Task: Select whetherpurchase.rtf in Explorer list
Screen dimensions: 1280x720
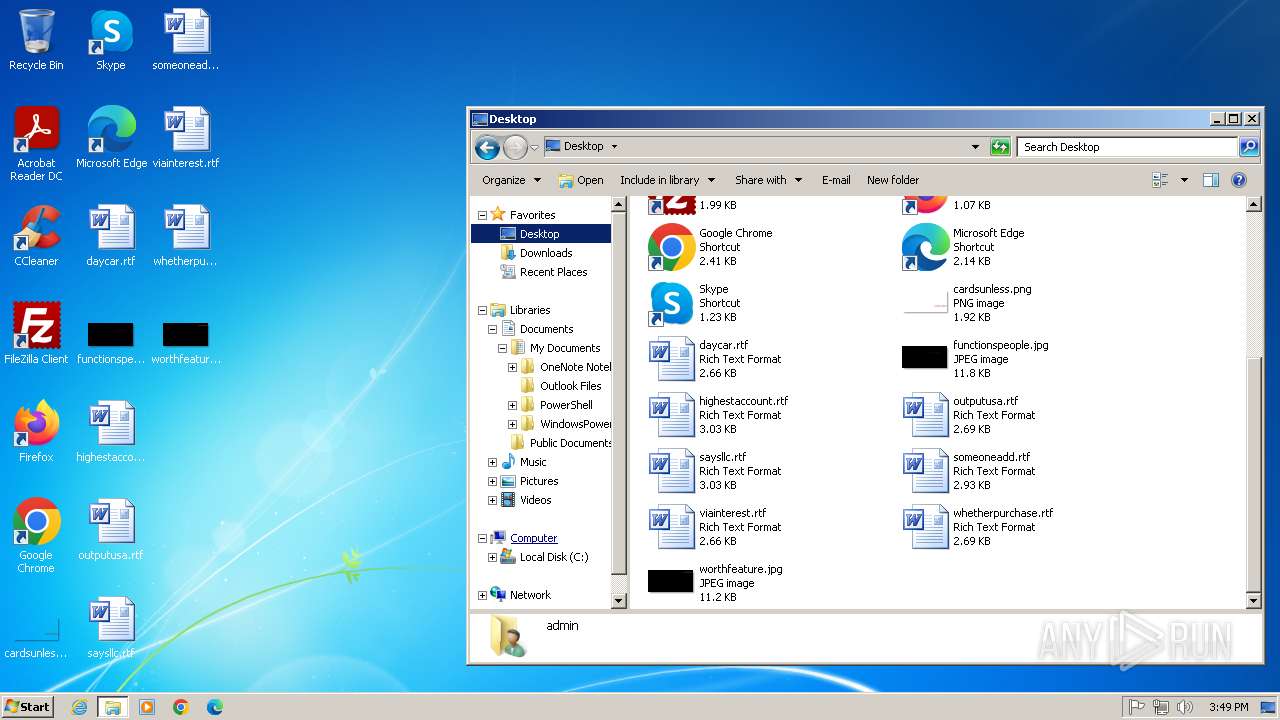Action: coord(978,527)
